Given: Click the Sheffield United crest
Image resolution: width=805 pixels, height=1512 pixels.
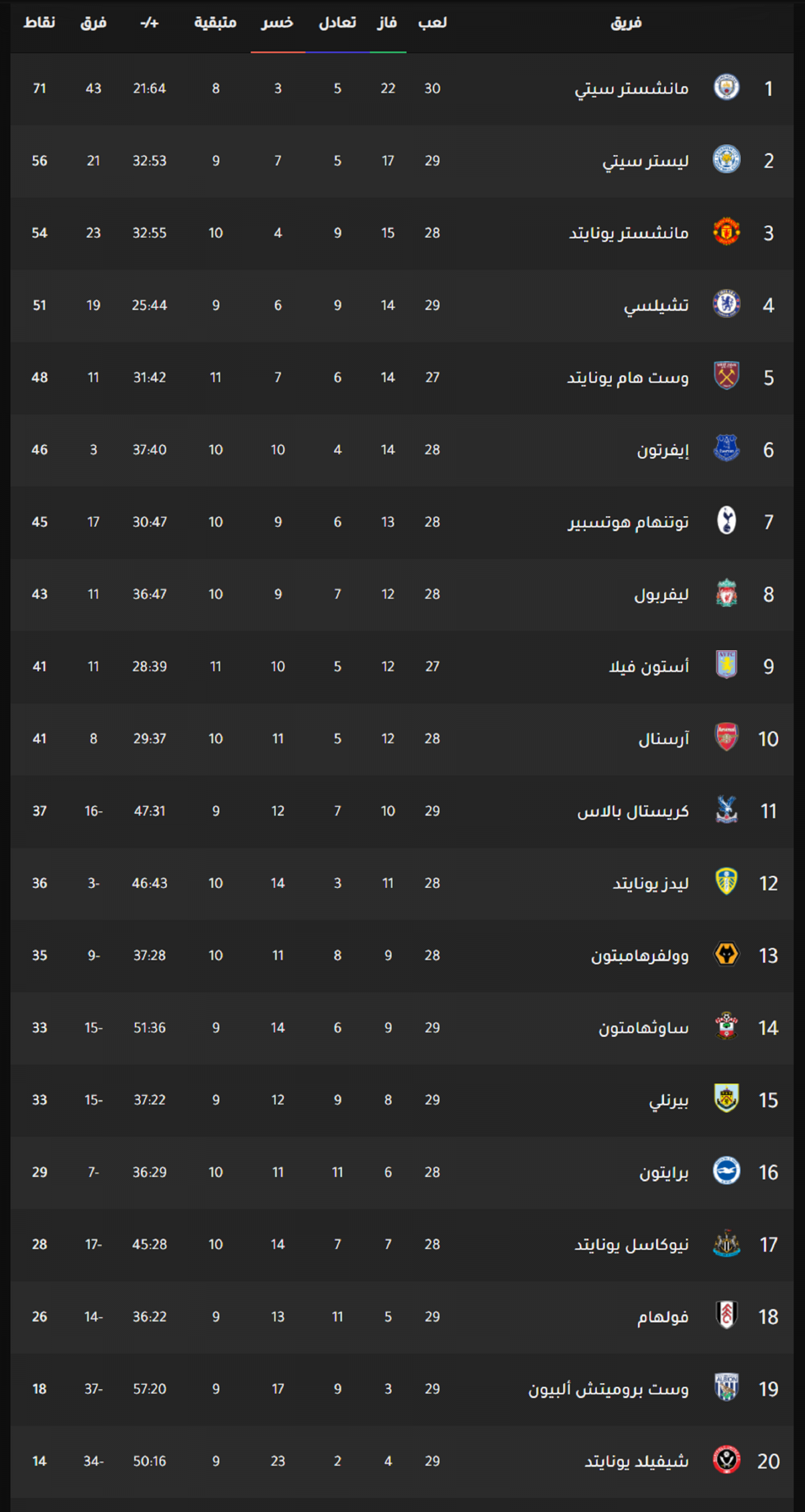Looking at the screenshot, I should 726,1461.
